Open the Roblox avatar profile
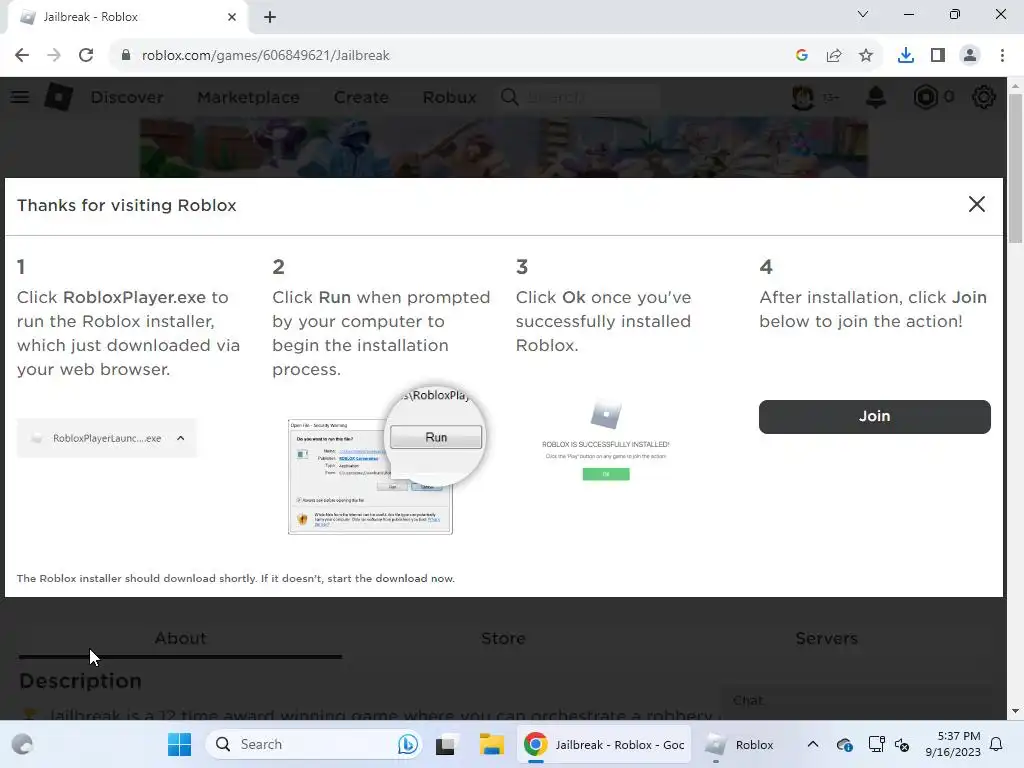Image resolution: width=1024 pixels, height=768 pixels. pyautogui.click(x=803, y=97)
